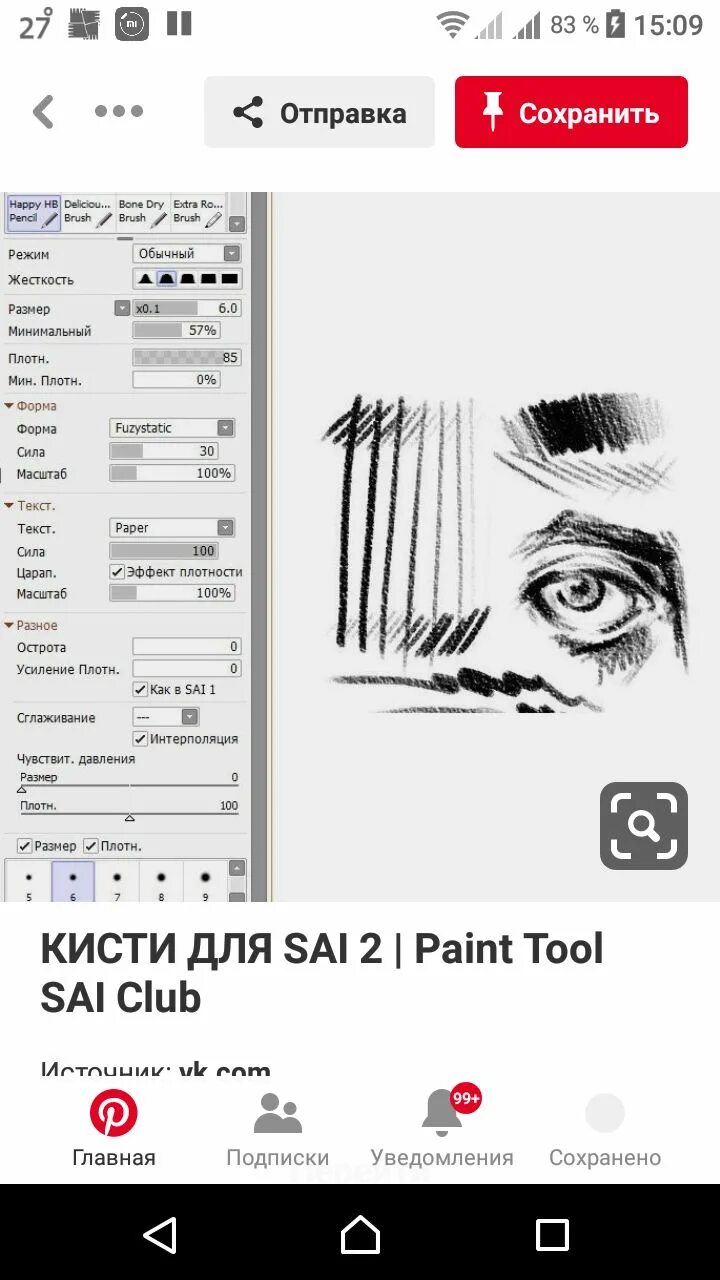720x1280 pixels.
Task: Adjust the Размер slider showing 6.0
Action: pos(187,309)
